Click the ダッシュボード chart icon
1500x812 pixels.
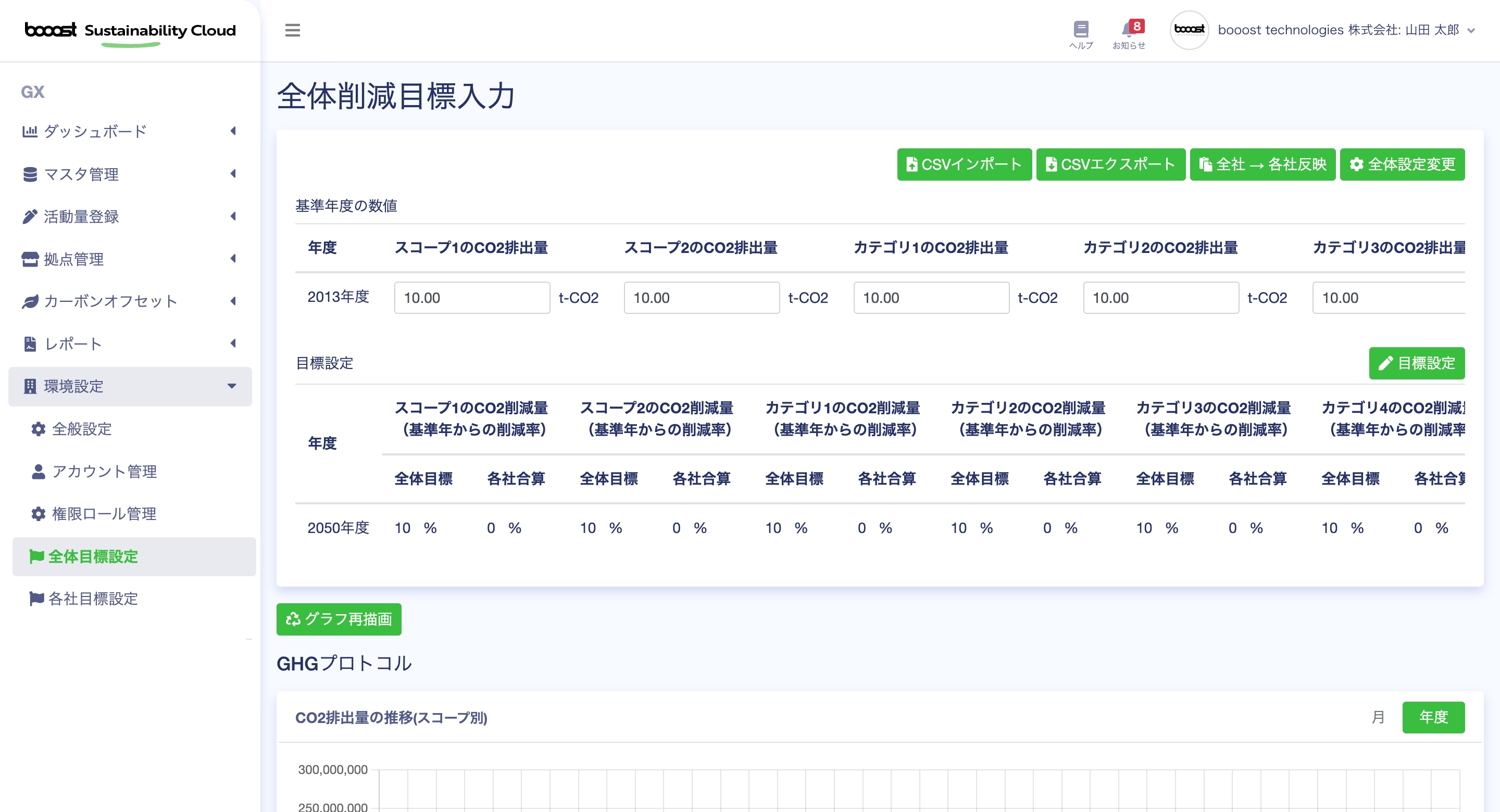30,131
